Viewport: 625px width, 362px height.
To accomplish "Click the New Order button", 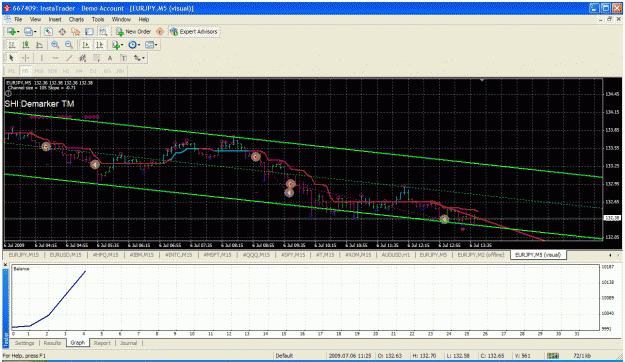I will pos(134,31).
